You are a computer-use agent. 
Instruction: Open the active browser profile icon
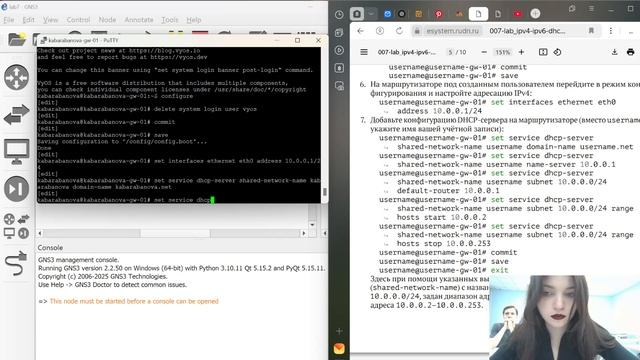(357, 14)
